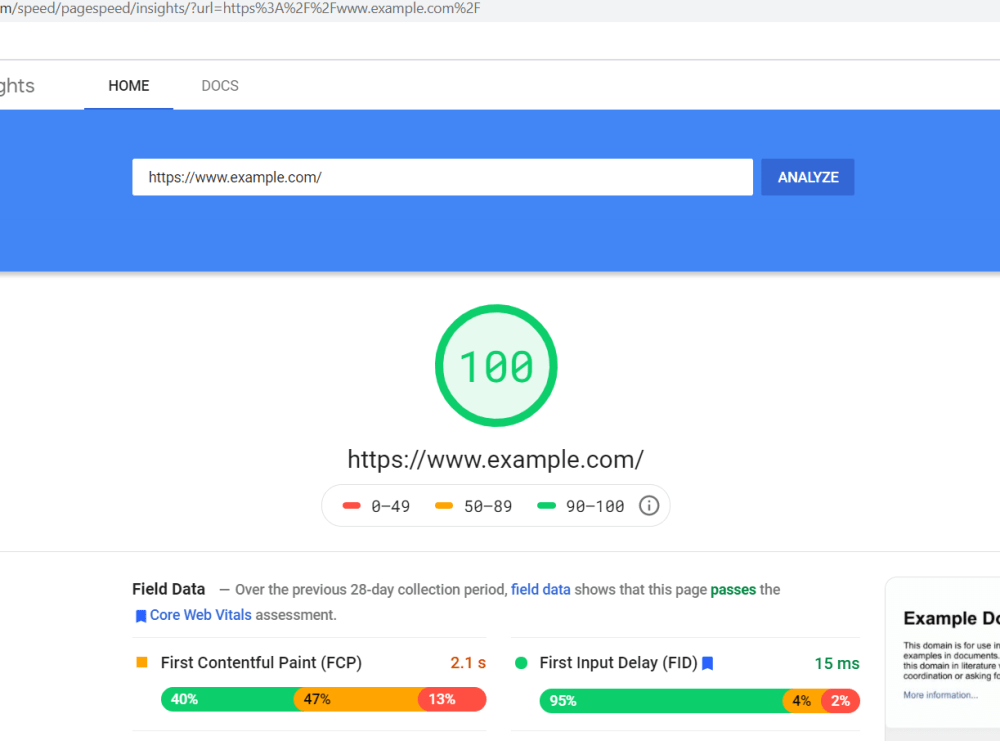
Task: Click the score legend info icon
Action: click(649, 506)
